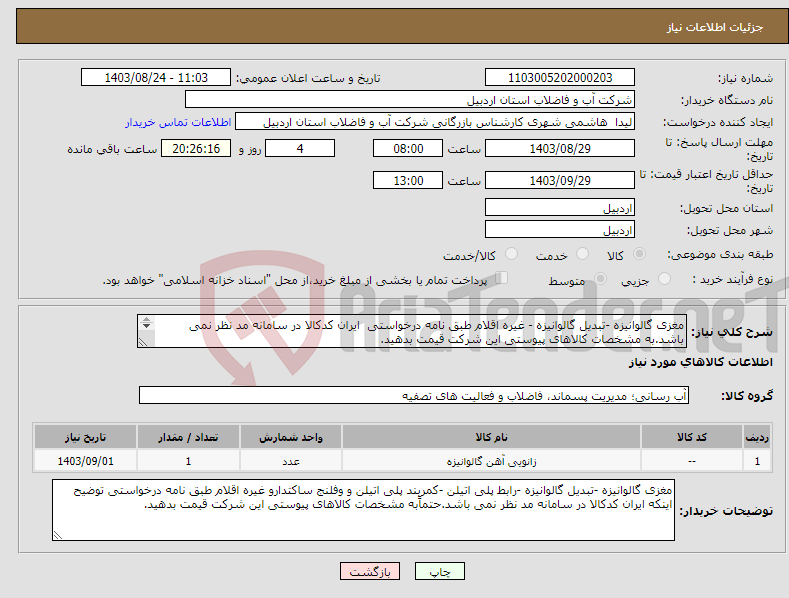Click the اطلاعات کالاهای مورد نیاز heading
The height and width of the screenshot is (598, 789).
pyautogui.click(x=700, y=362)
